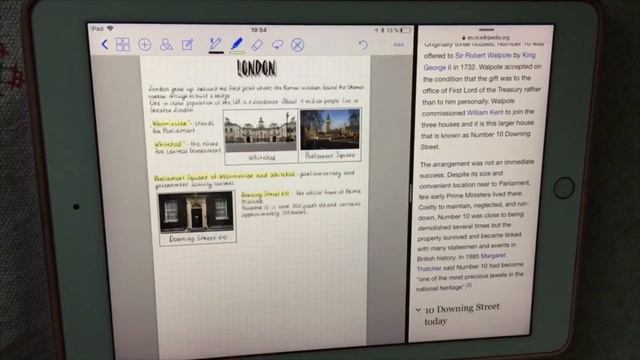Open the King George II link
The height and width of the screenshot is (360, 640).
coord(480,61)
